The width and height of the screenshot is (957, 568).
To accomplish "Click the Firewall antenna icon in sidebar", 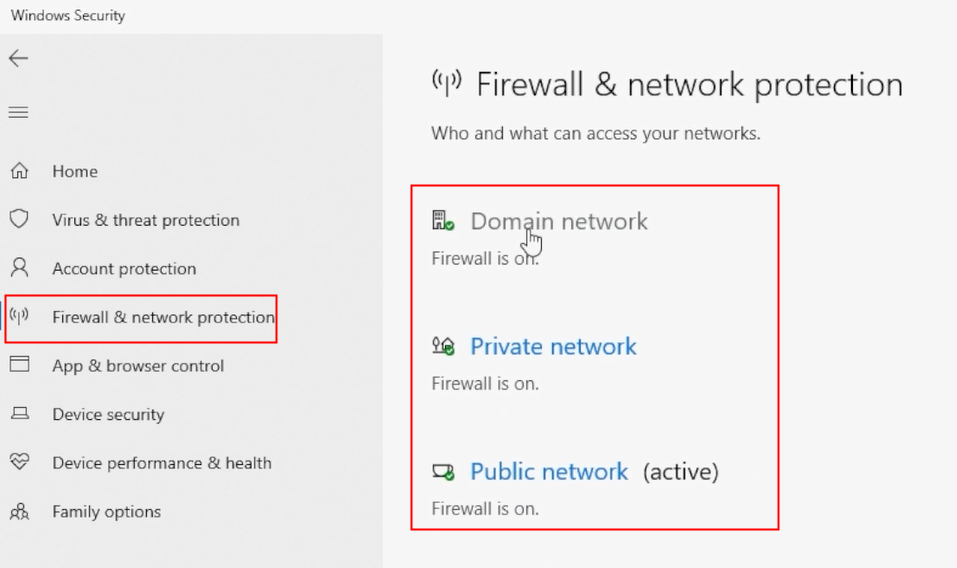I will [20, 316].
